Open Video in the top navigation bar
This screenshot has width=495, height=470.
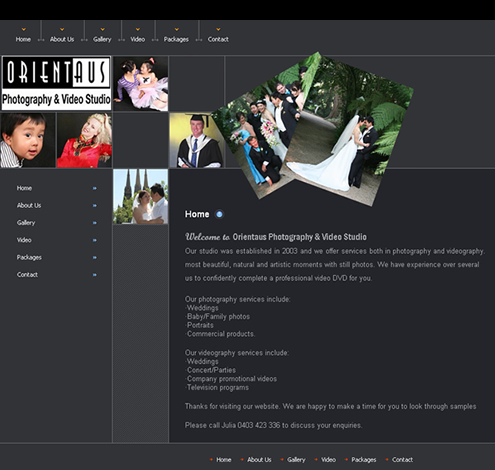138,39
